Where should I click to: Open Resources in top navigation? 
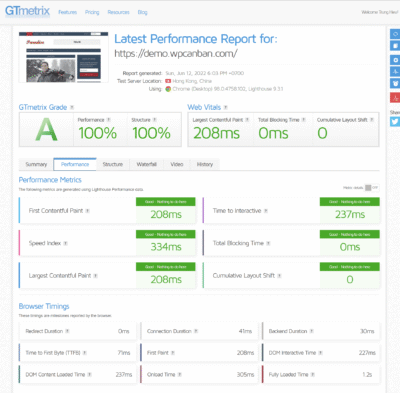coord(118,12)
